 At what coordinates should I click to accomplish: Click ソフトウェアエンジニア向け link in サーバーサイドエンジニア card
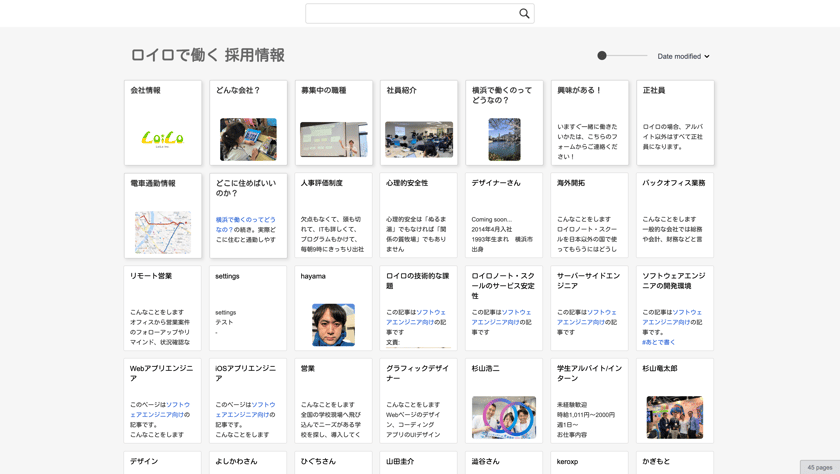[x=587, y=317]
